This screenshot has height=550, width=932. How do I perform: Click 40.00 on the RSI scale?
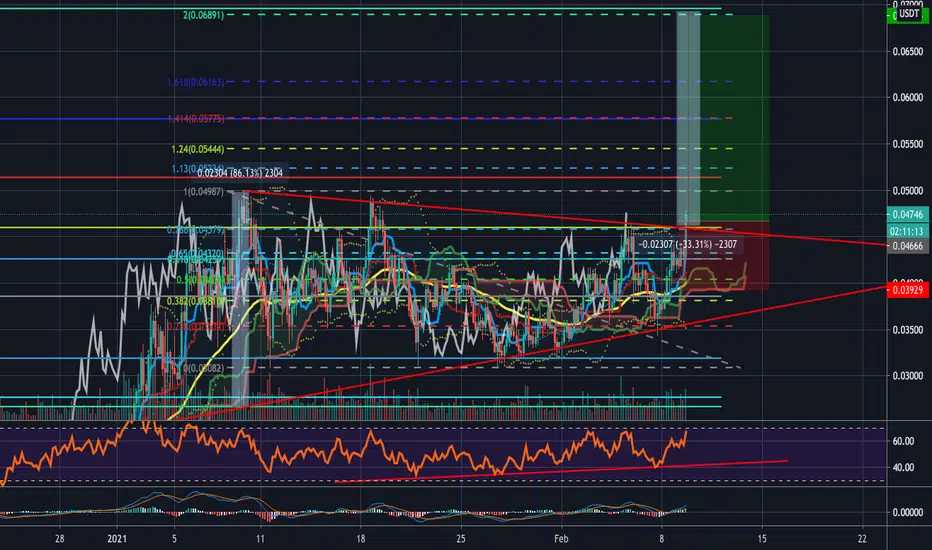coord(903,467)
